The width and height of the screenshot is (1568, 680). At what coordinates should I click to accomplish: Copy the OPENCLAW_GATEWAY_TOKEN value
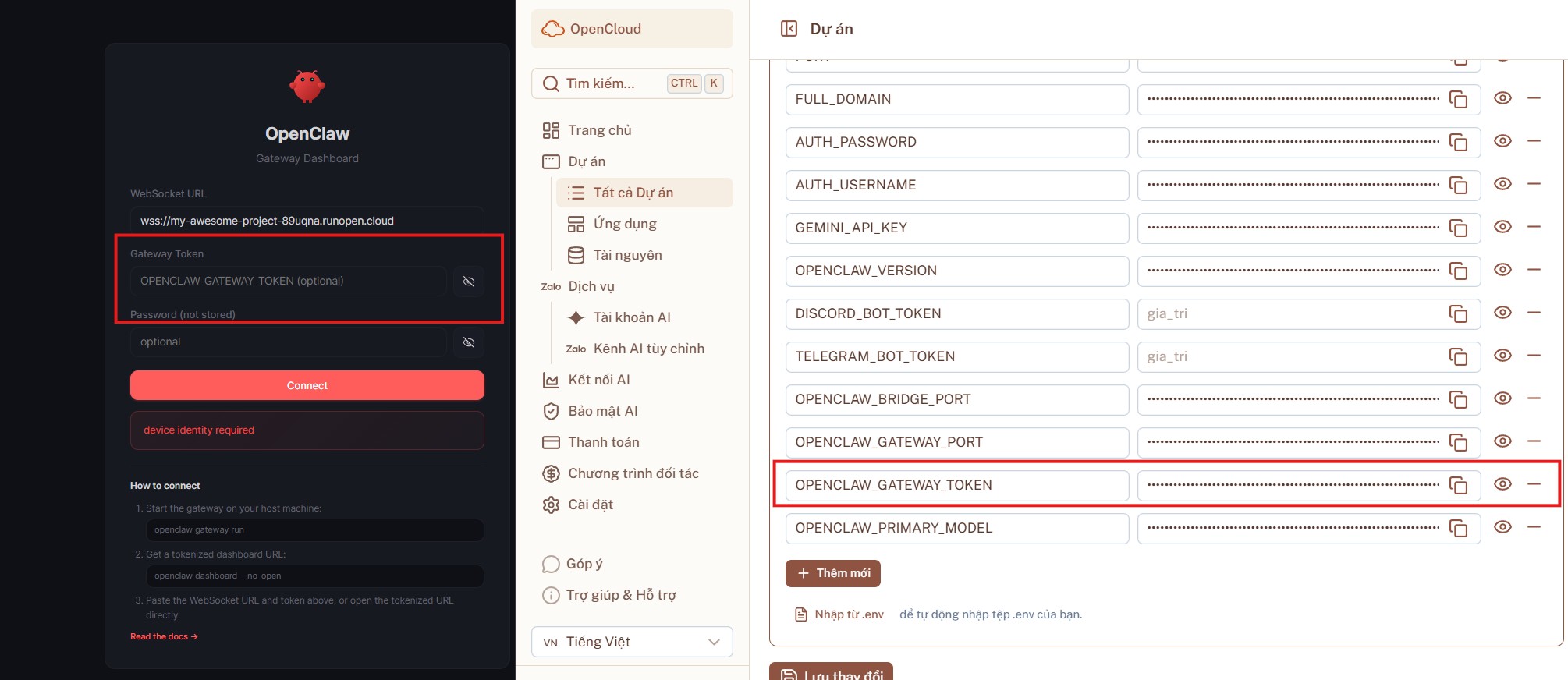click(1457, 485)
